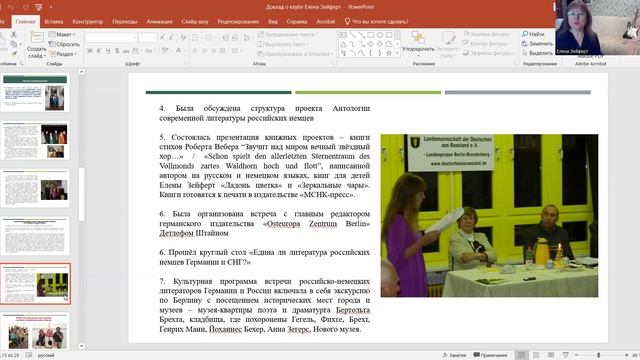Click the Найти find button
Image resolution: width=640 pixels, height=360 pixels.
(x=533, y=34)
